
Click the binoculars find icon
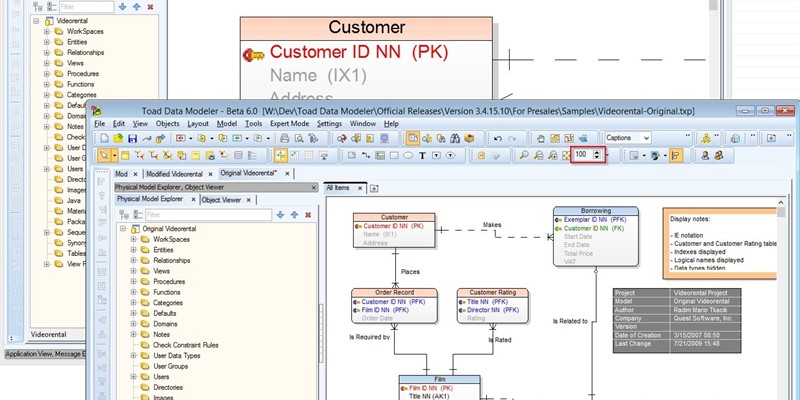click(455, 138)
